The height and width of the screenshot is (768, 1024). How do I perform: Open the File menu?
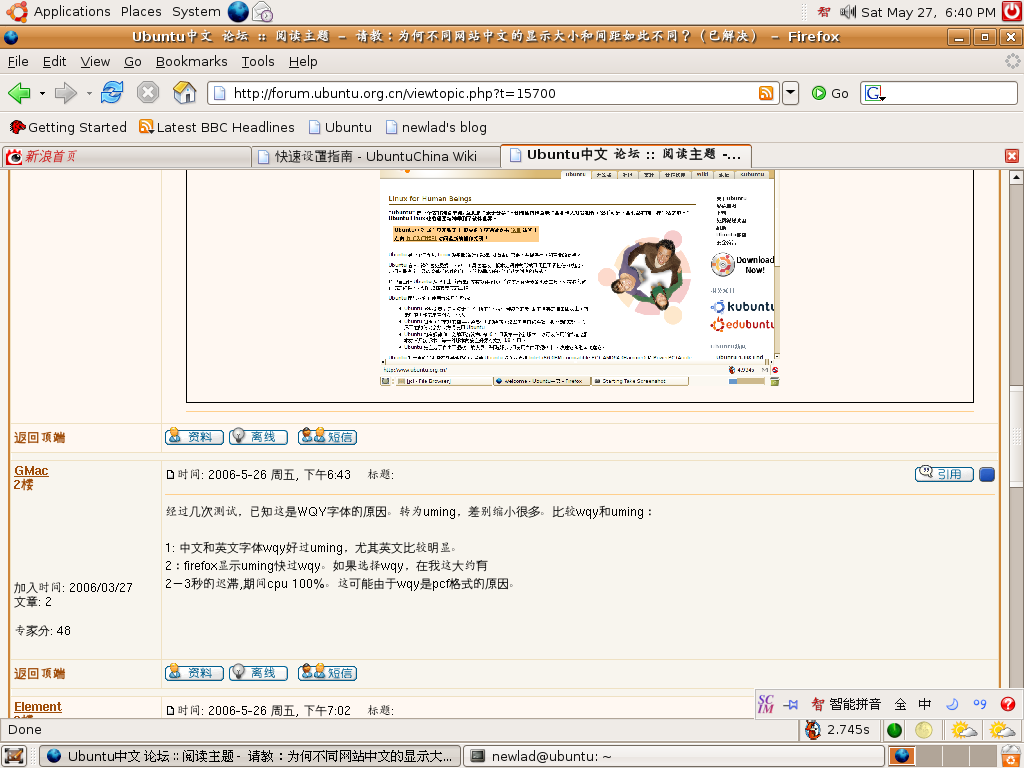(x=18, y=61)
